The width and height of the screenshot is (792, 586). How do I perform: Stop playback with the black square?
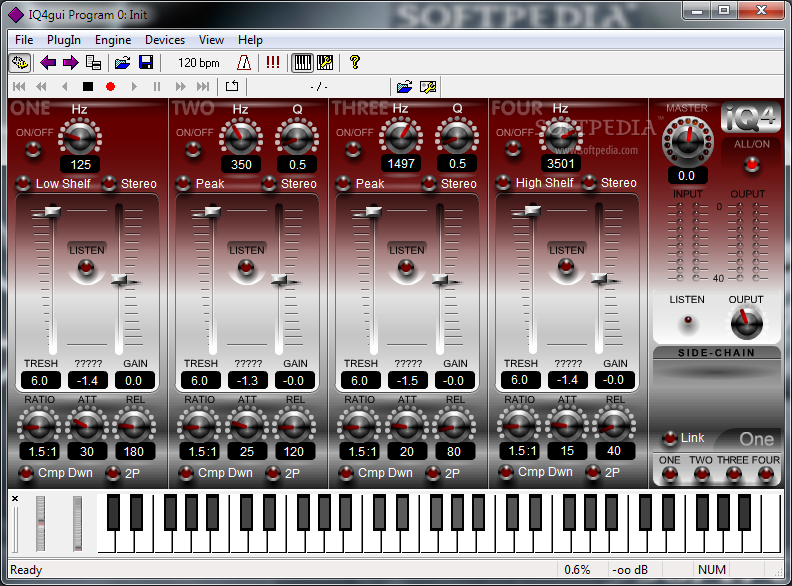[x=88, y=86]
